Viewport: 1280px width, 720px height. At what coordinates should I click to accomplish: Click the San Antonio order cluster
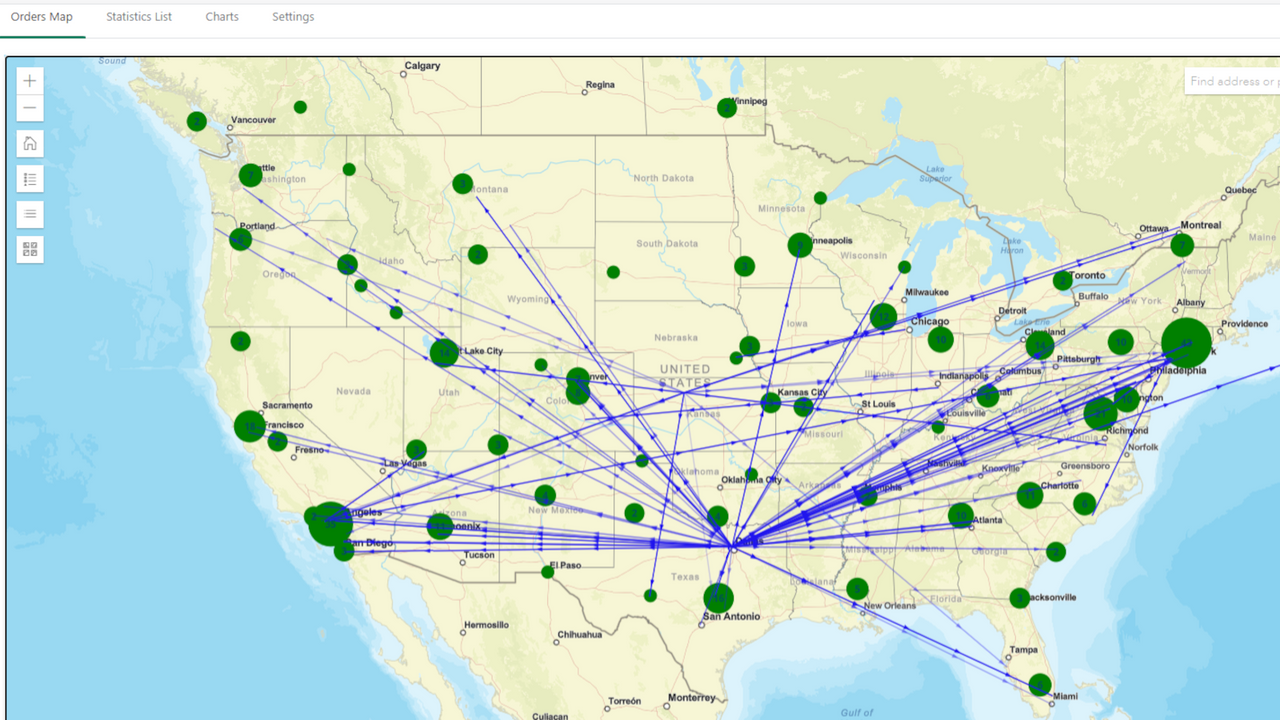point(716,595)
